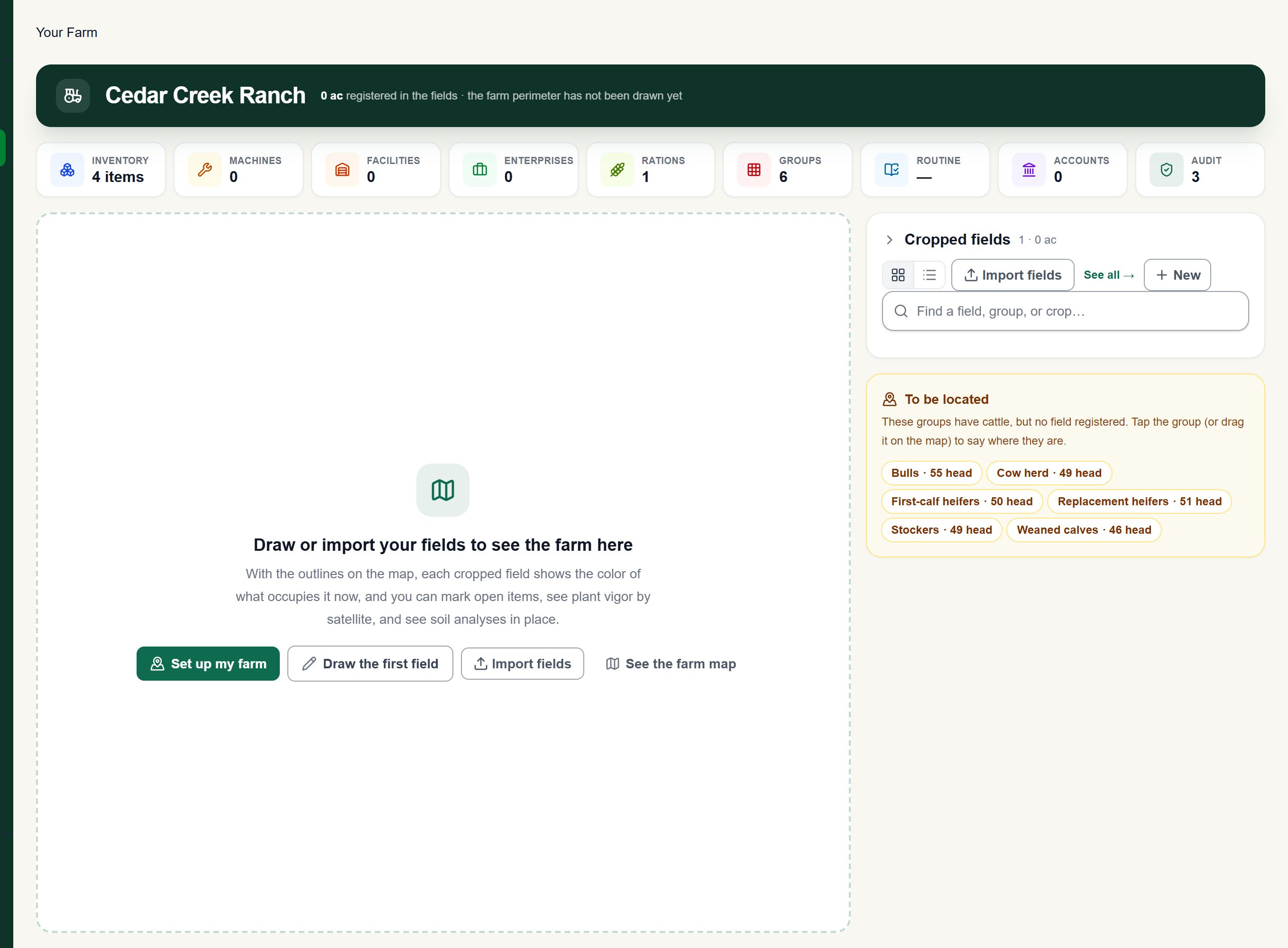Image resolution: width=1288 pixels, height=948 pixels.
Task: Click the New field button
Action: tap(1177, 275)
